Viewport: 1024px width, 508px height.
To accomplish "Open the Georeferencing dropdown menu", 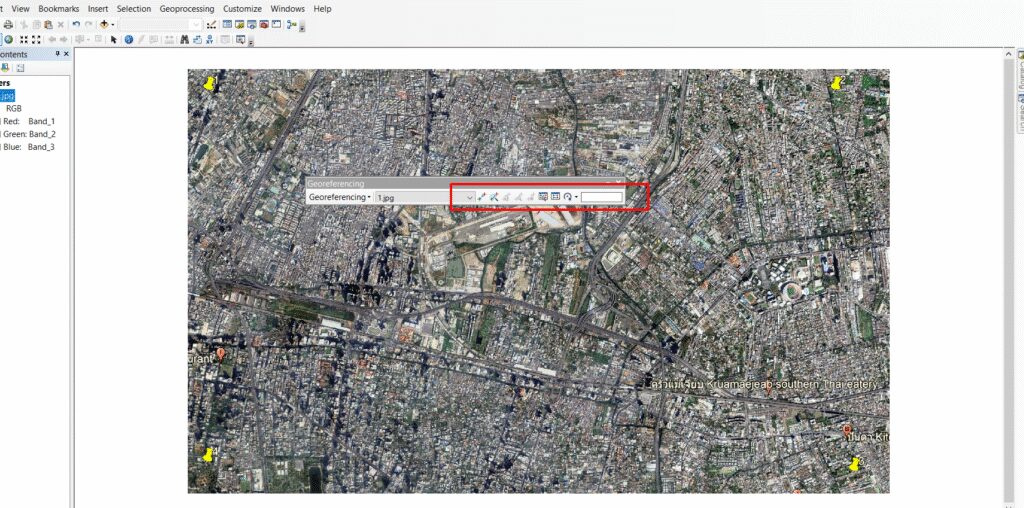I will [x=340, y=197].
